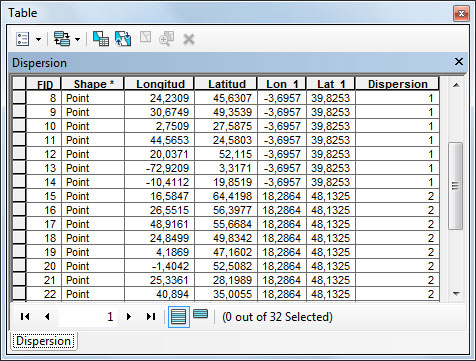The height and width of the screenshot is (361, 476).
Task: Click Shape cell Point in row 22
Action: tap(93, 294)
